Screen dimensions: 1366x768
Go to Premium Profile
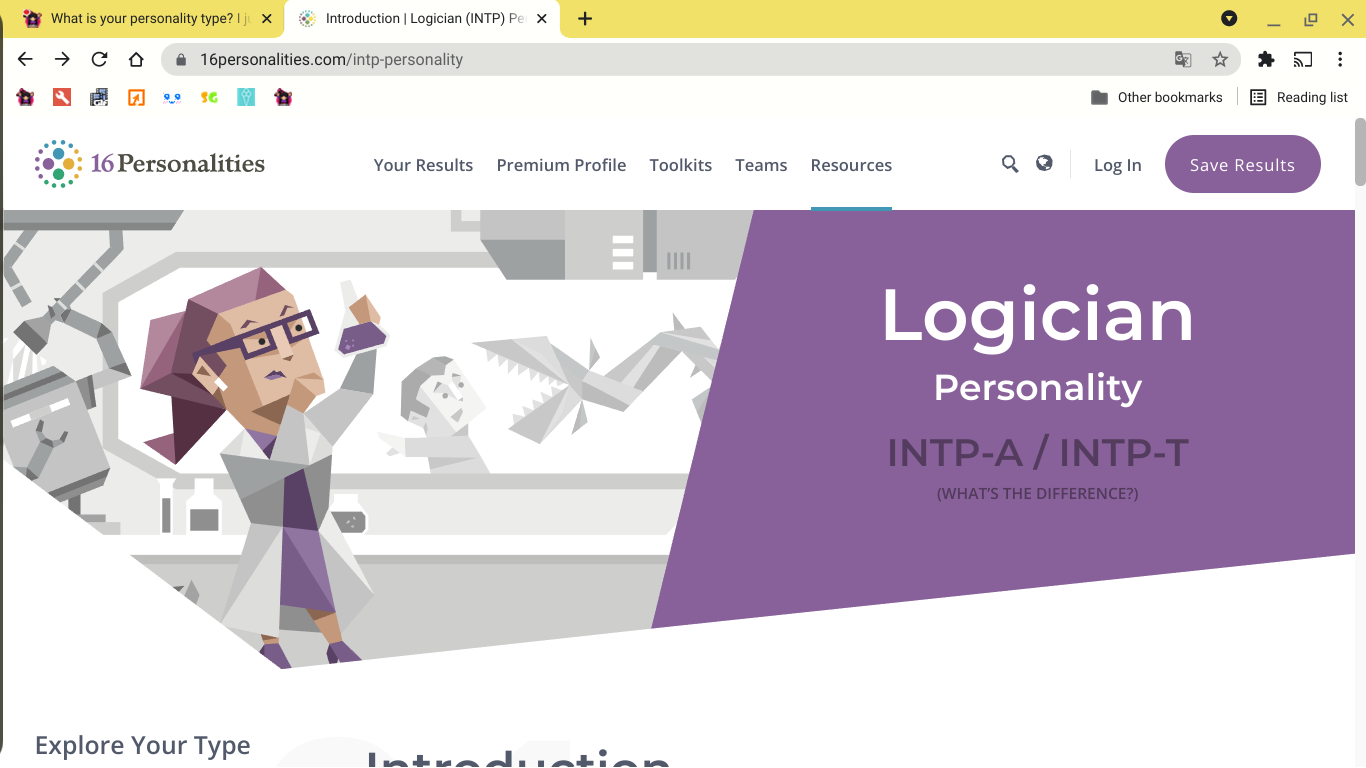pyautogui.click(x=561, y=165)
